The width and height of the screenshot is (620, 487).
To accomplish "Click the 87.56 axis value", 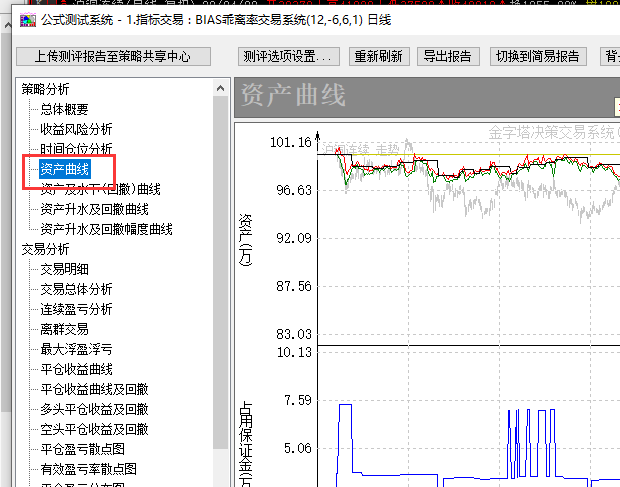I will point(294,286).
